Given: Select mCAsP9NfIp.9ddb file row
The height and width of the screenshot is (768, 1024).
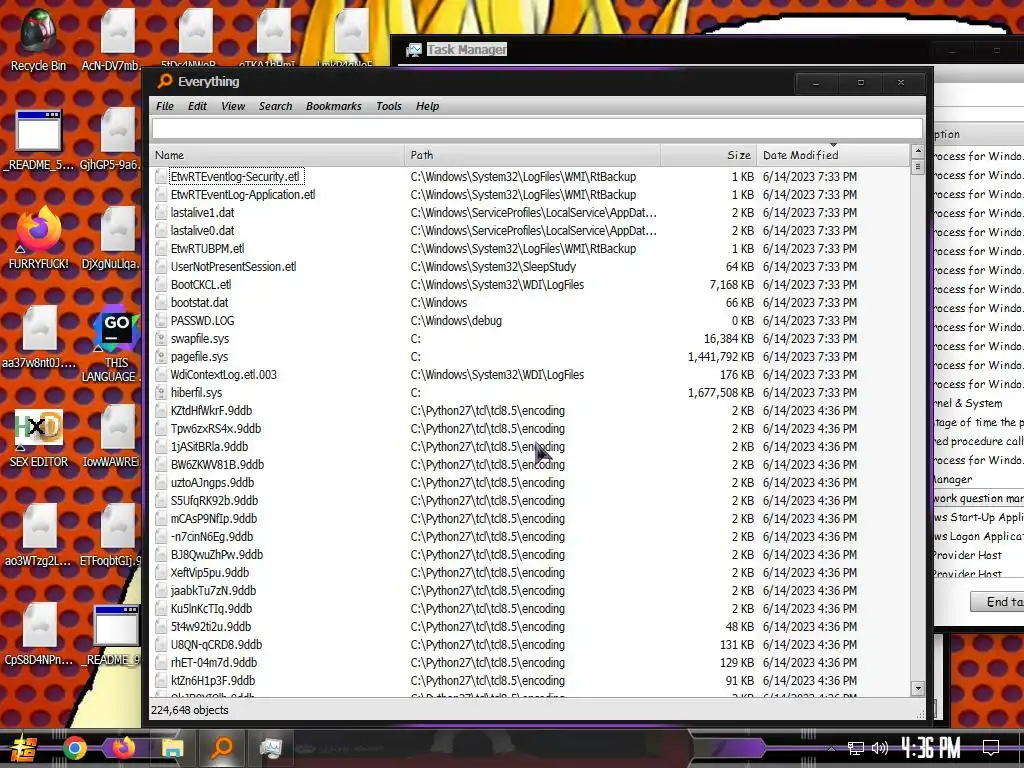Looking at the screenshot, I should pos(530,519).
